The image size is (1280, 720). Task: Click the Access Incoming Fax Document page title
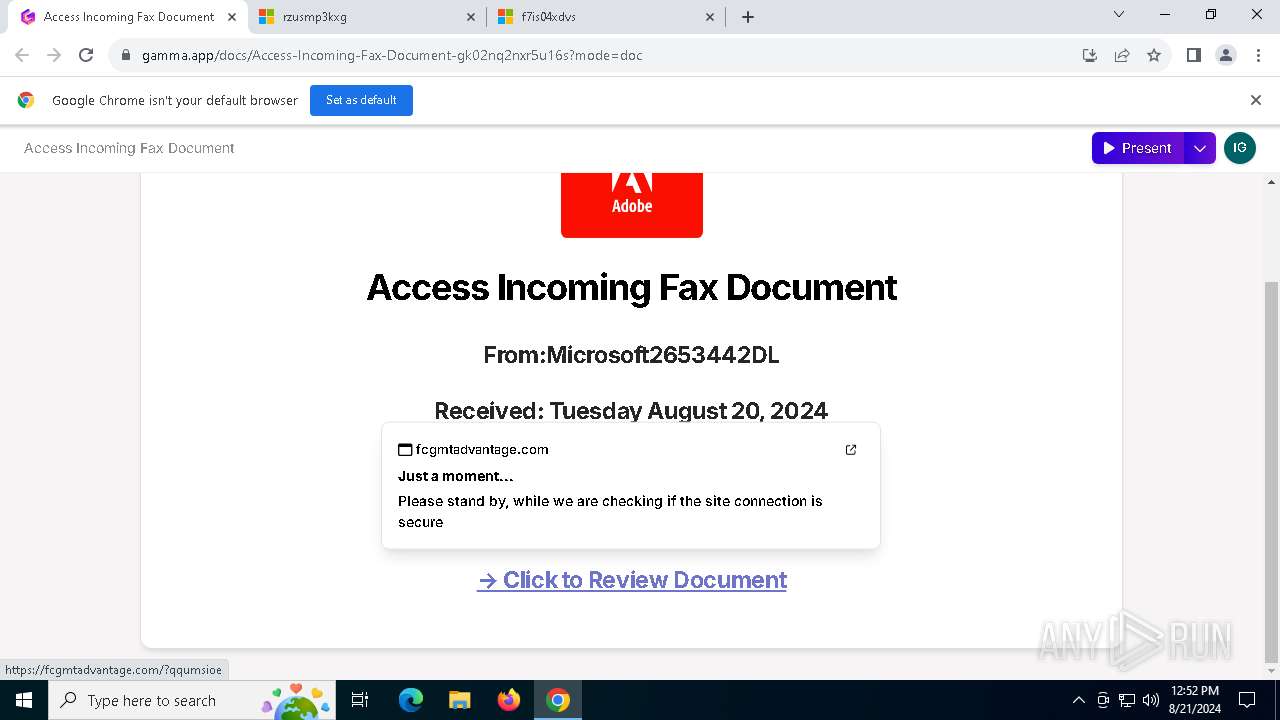[129, 148]
